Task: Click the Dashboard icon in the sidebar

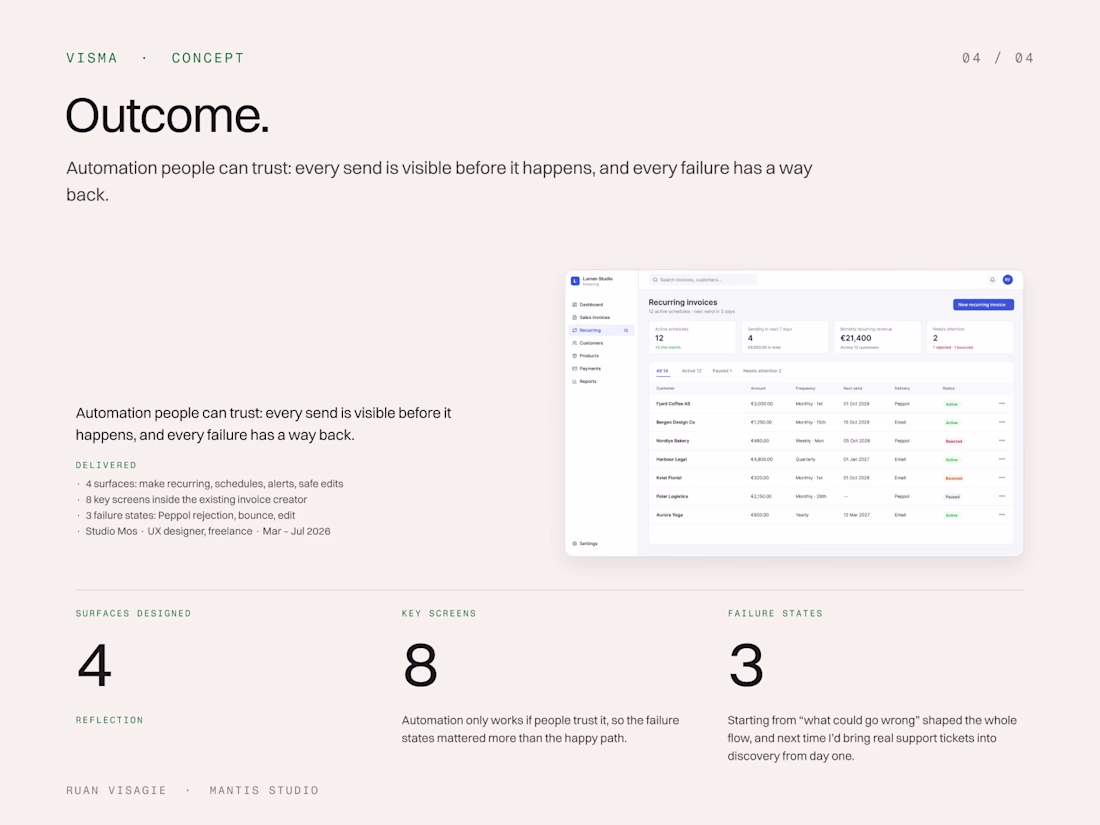Action: pyautogui.click(x=575, y=304)
